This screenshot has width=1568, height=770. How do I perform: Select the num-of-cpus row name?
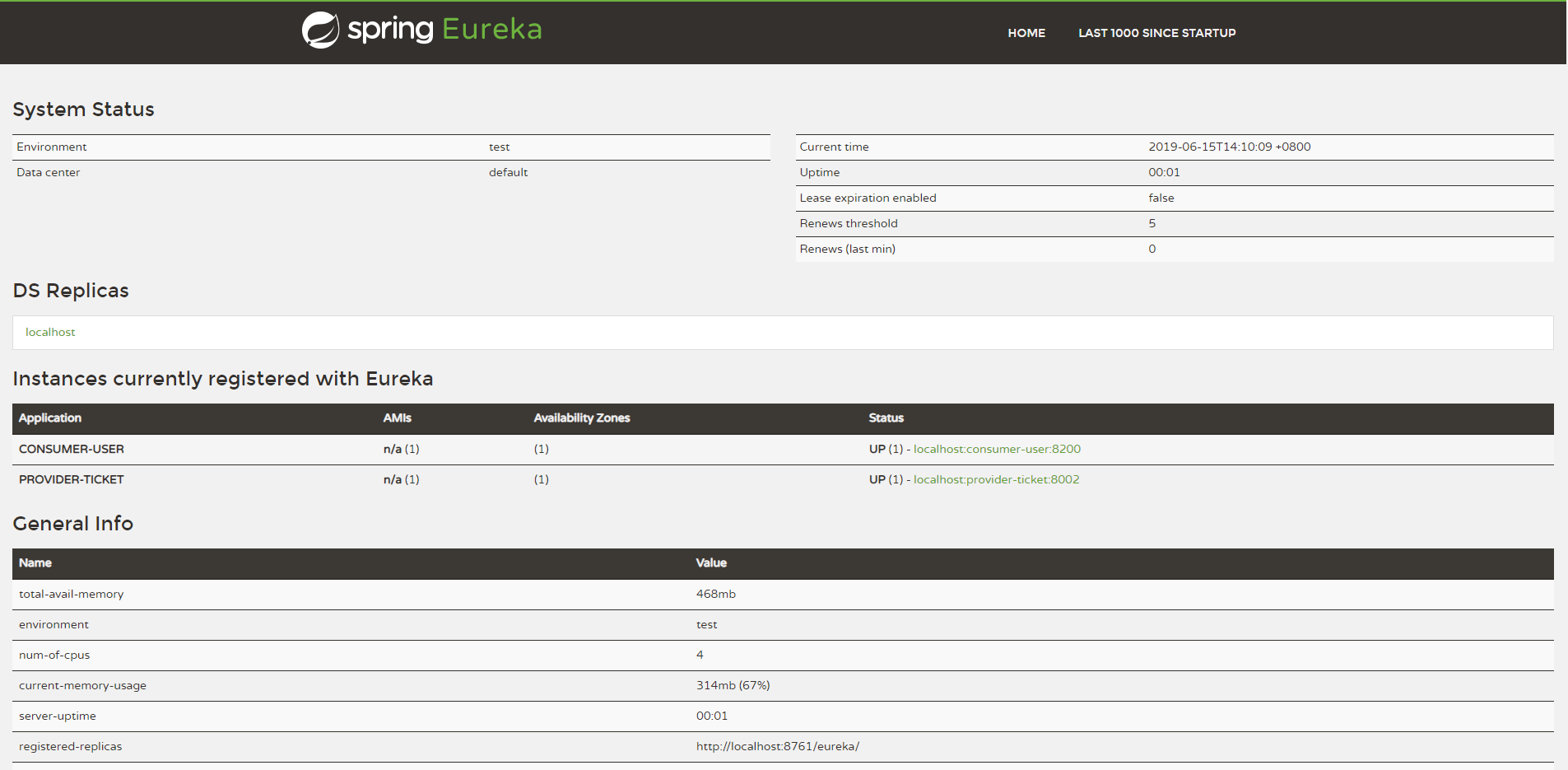tap(54, 655)
